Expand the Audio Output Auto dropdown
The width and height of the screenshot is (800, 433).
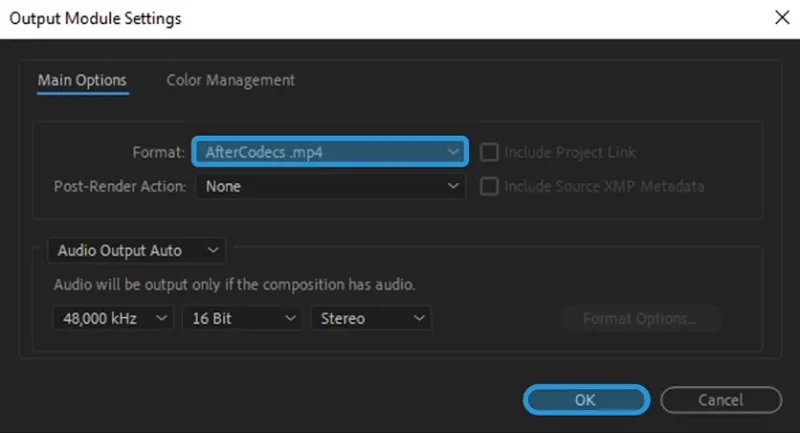click(136, 250)
